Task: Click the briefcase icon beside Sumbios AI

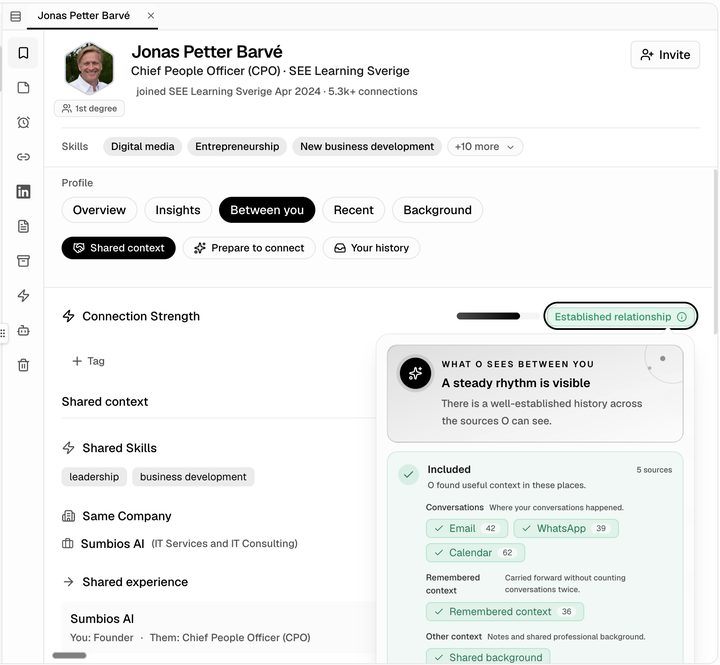Action: (x=68, y=544)
